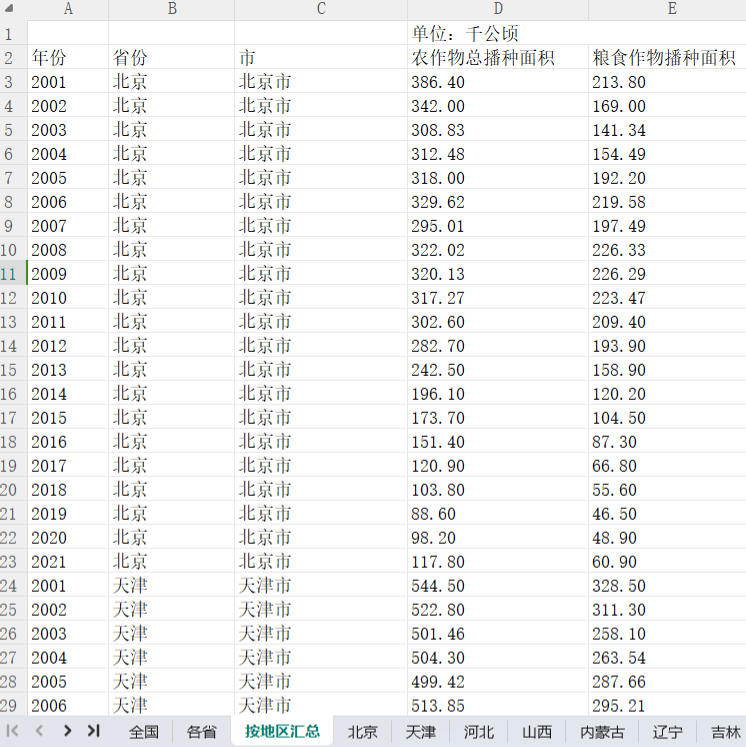746x747 pixels.
Task: Select 天津市 cell in row 24
Action: (x=321, y=585)
